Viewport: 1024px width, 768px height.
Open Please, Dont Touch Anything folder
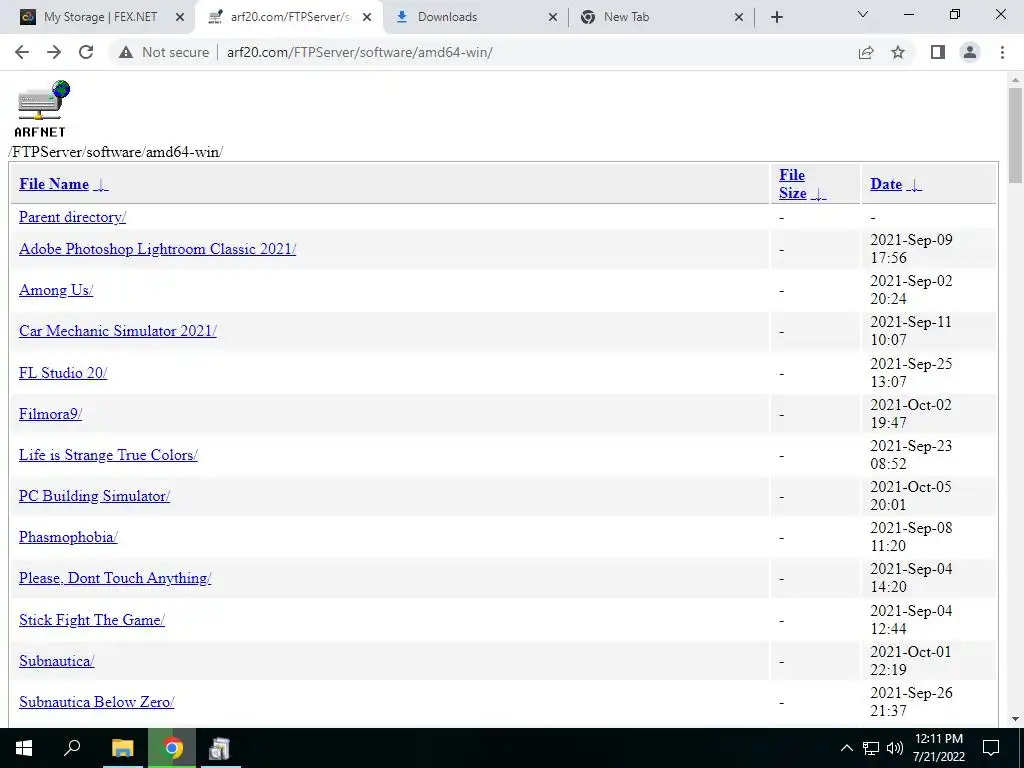pos(115,579)
